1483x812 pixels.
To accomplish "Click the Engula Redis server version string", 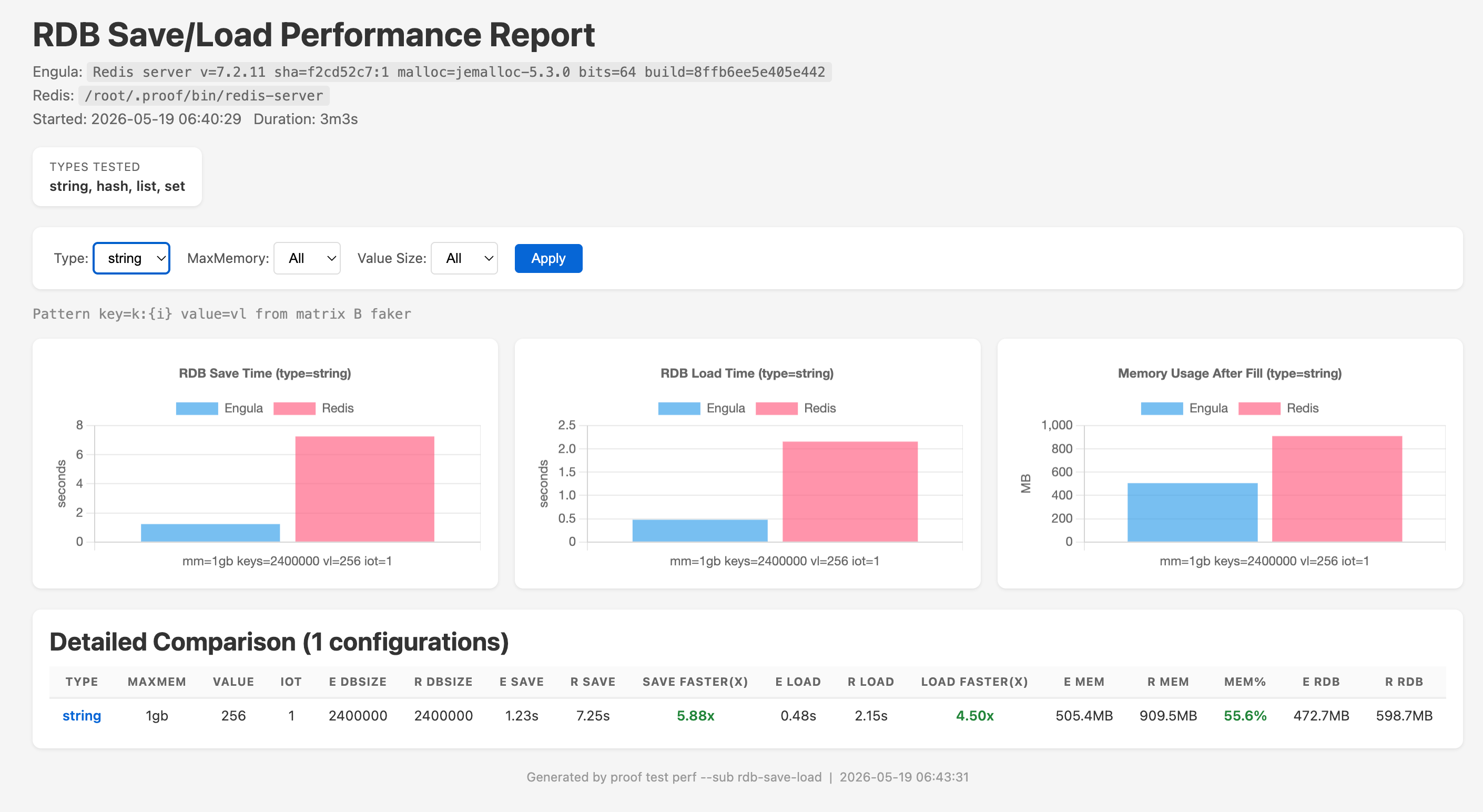I will tap(459, 72).
